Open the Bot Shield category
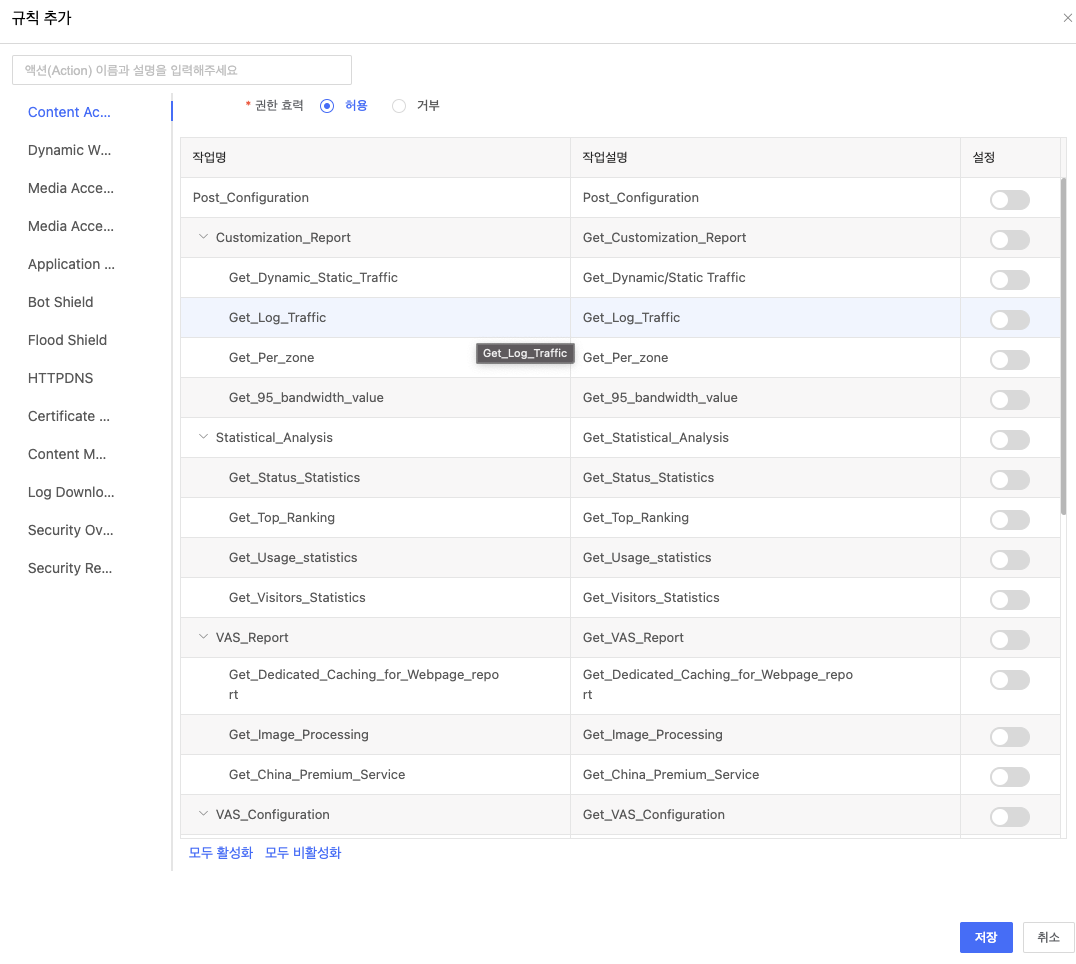 [x=61, y=302]
